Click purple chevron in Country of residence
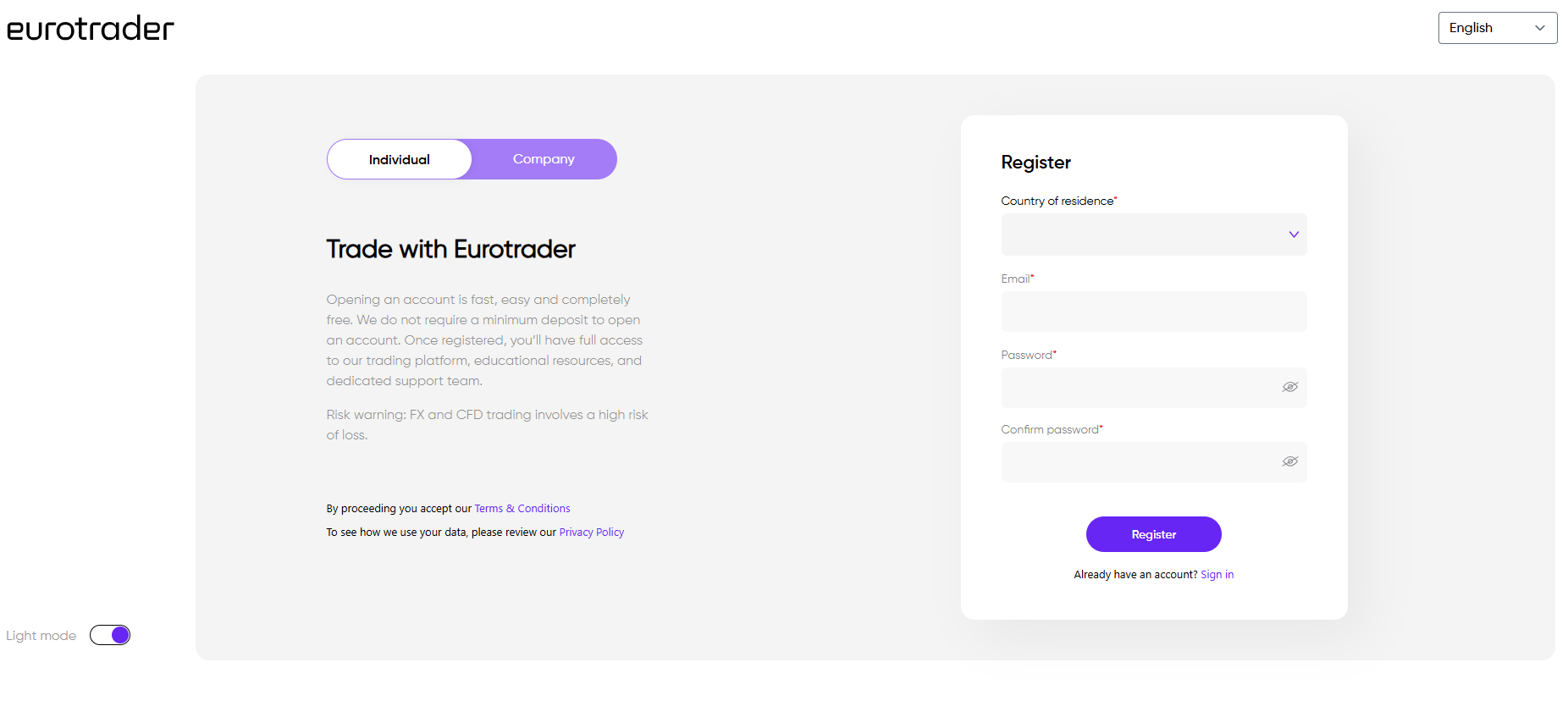 tap(1293, 235)
